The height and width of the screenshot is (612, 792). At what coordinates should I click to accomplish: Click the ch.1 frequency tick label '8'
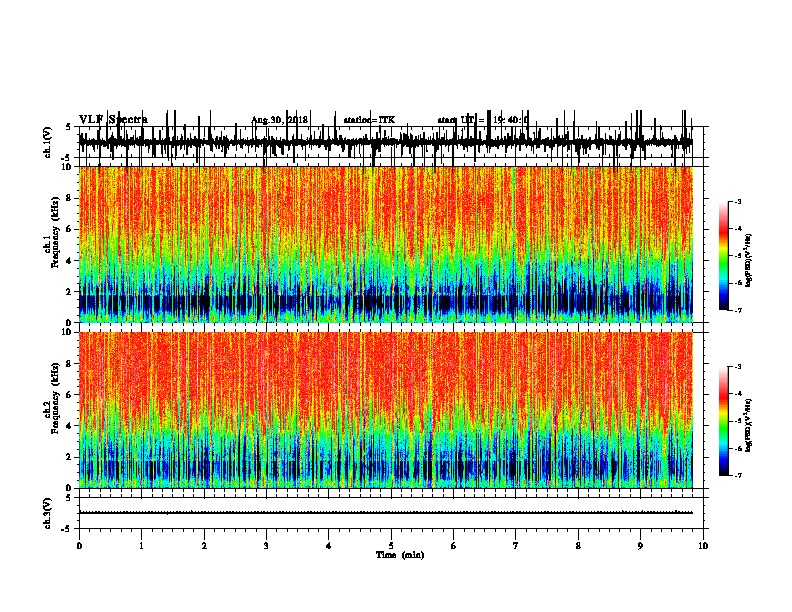(x=70, y=198)
